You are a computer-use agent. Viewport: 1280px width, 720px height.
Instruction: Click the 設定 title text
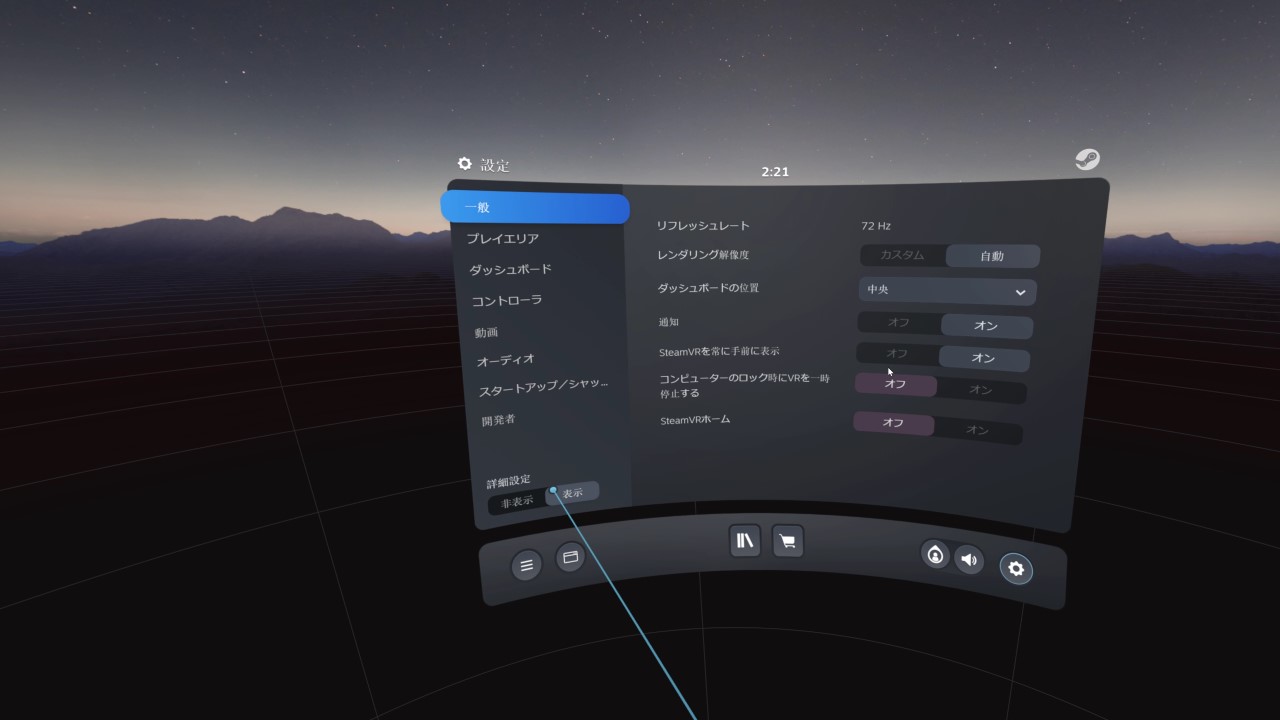[495, 165]
